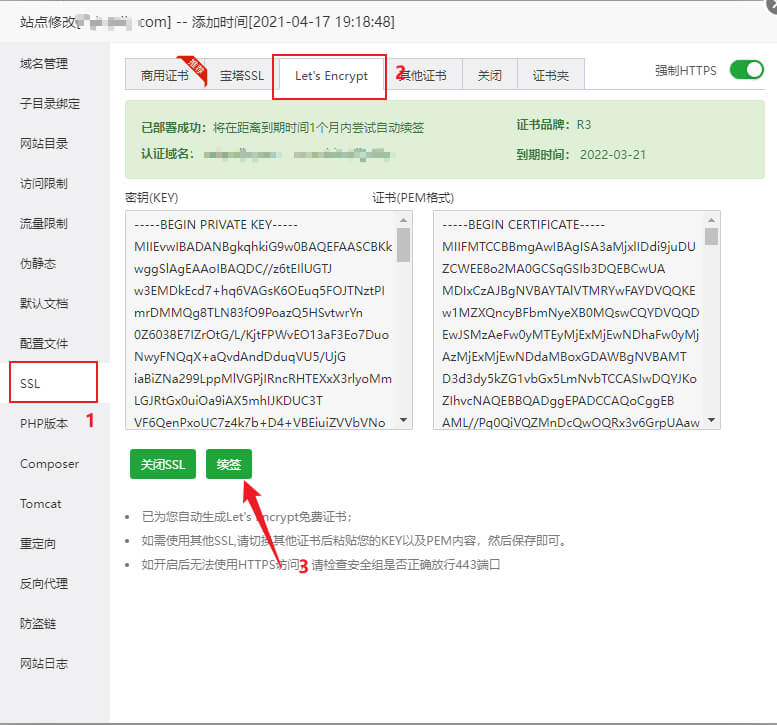This screenshot has width=777, height=725.
Task: Go to 配置文件 in the sidebar
Action: (44, 344)
